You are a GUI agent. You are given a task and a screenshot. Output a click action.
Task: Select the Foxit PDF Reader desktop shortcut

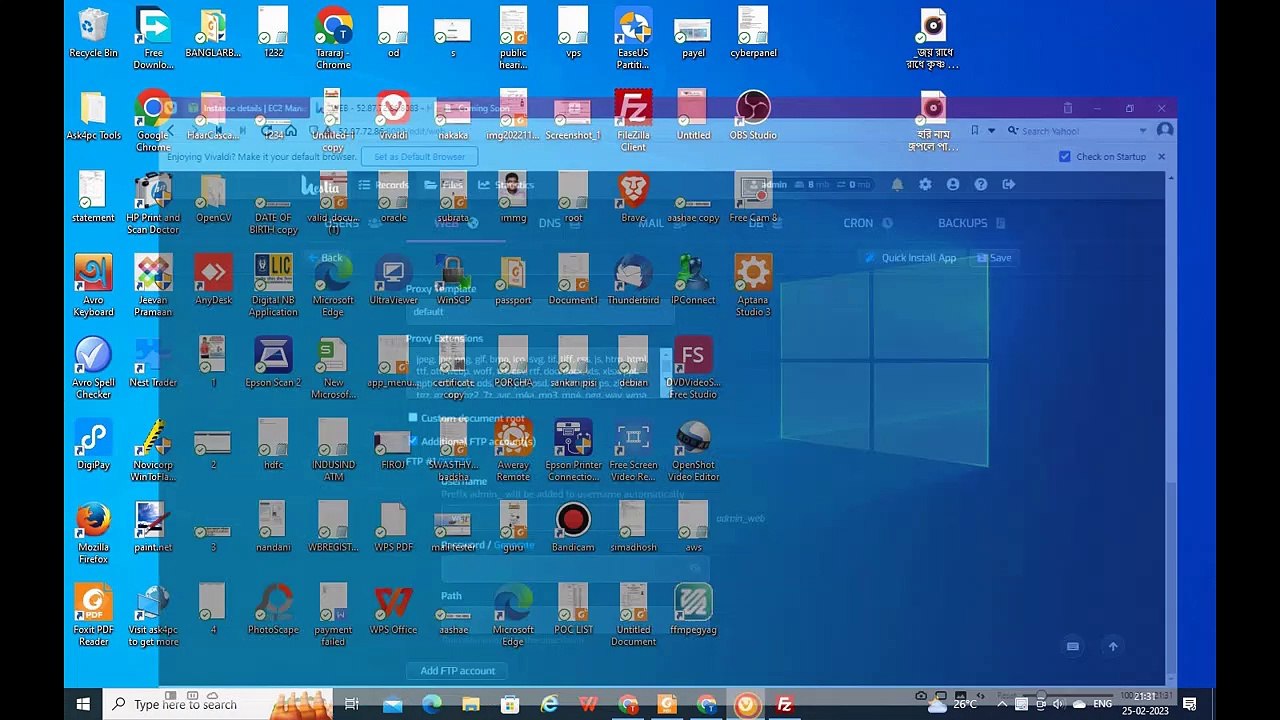click(x=93, y=616)
